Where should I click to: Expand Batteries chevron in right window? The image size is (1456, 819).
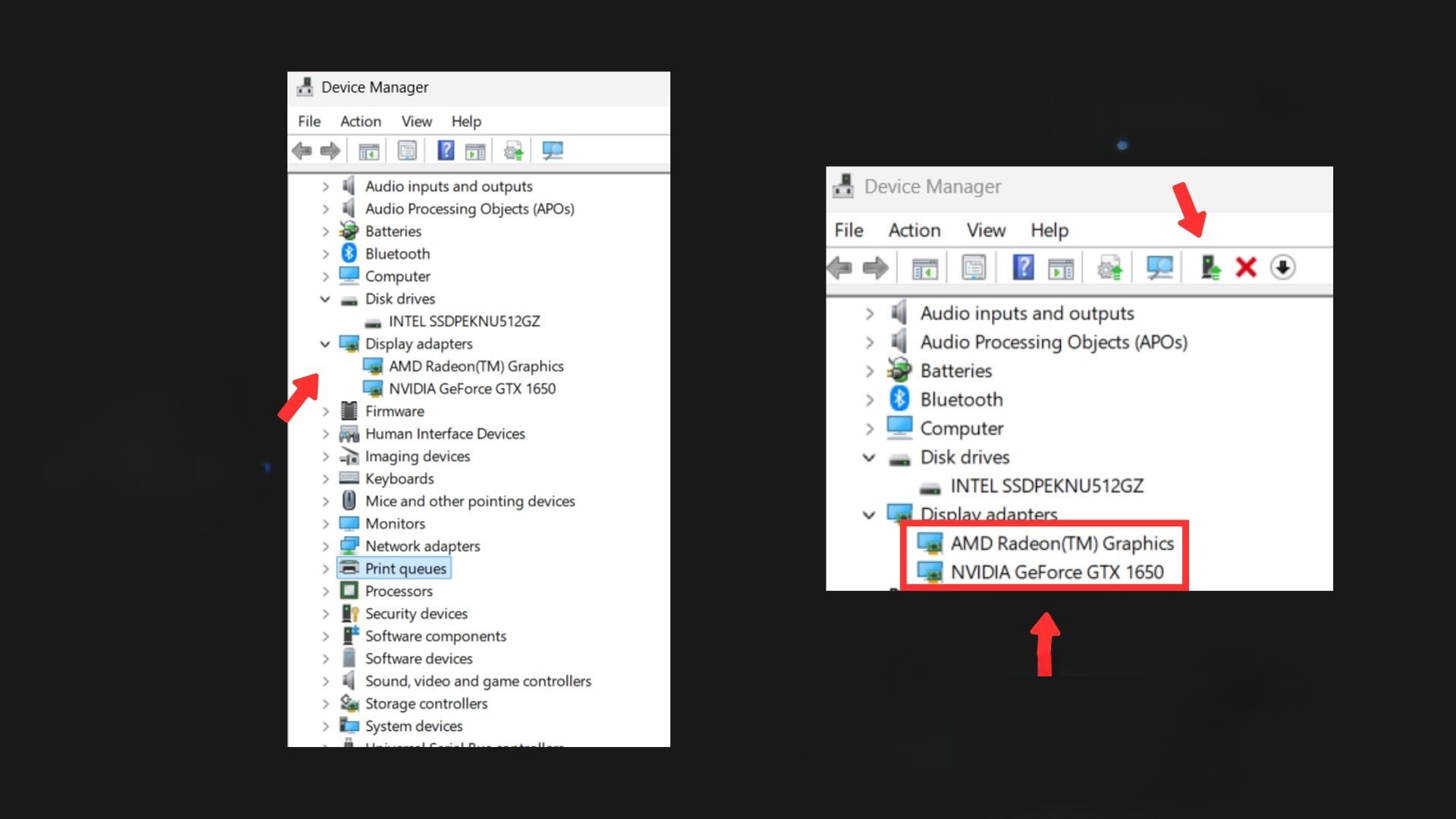869,371
